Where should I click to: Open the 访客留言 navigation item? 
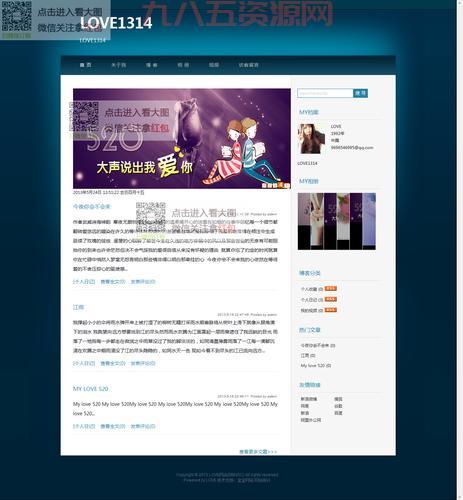click(x=249, y=65)
